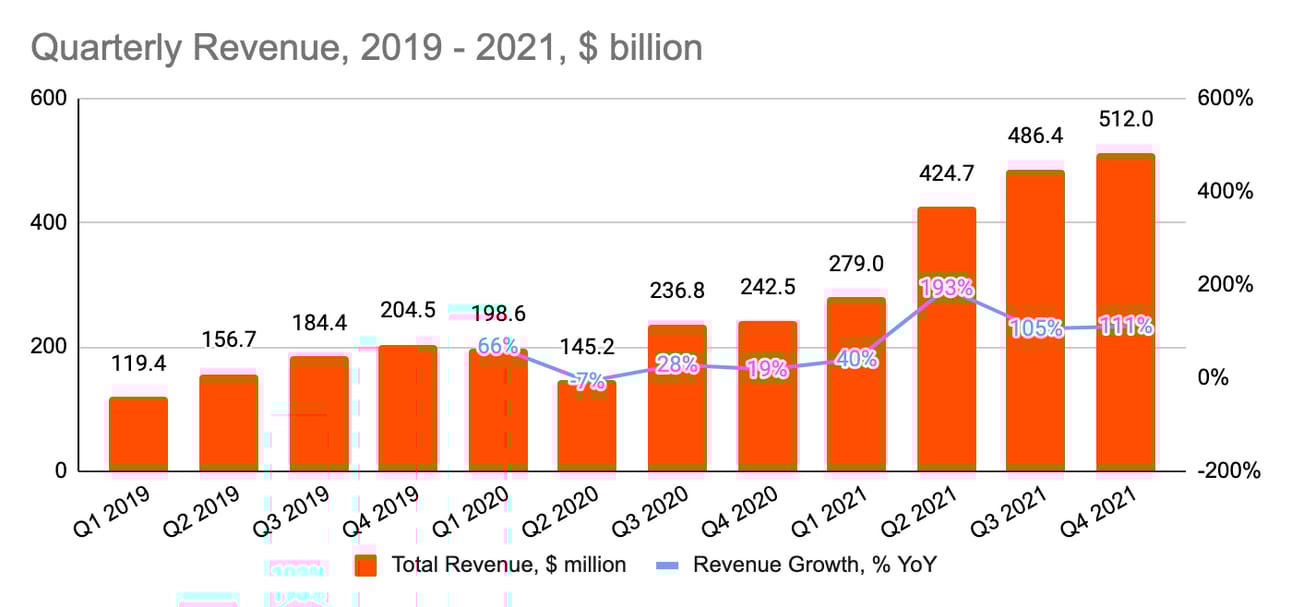Viewport: 1292px width, 607px height.
Task: Click the 156.7 data label
Action: pyautogui.click(x=228, y=341)
